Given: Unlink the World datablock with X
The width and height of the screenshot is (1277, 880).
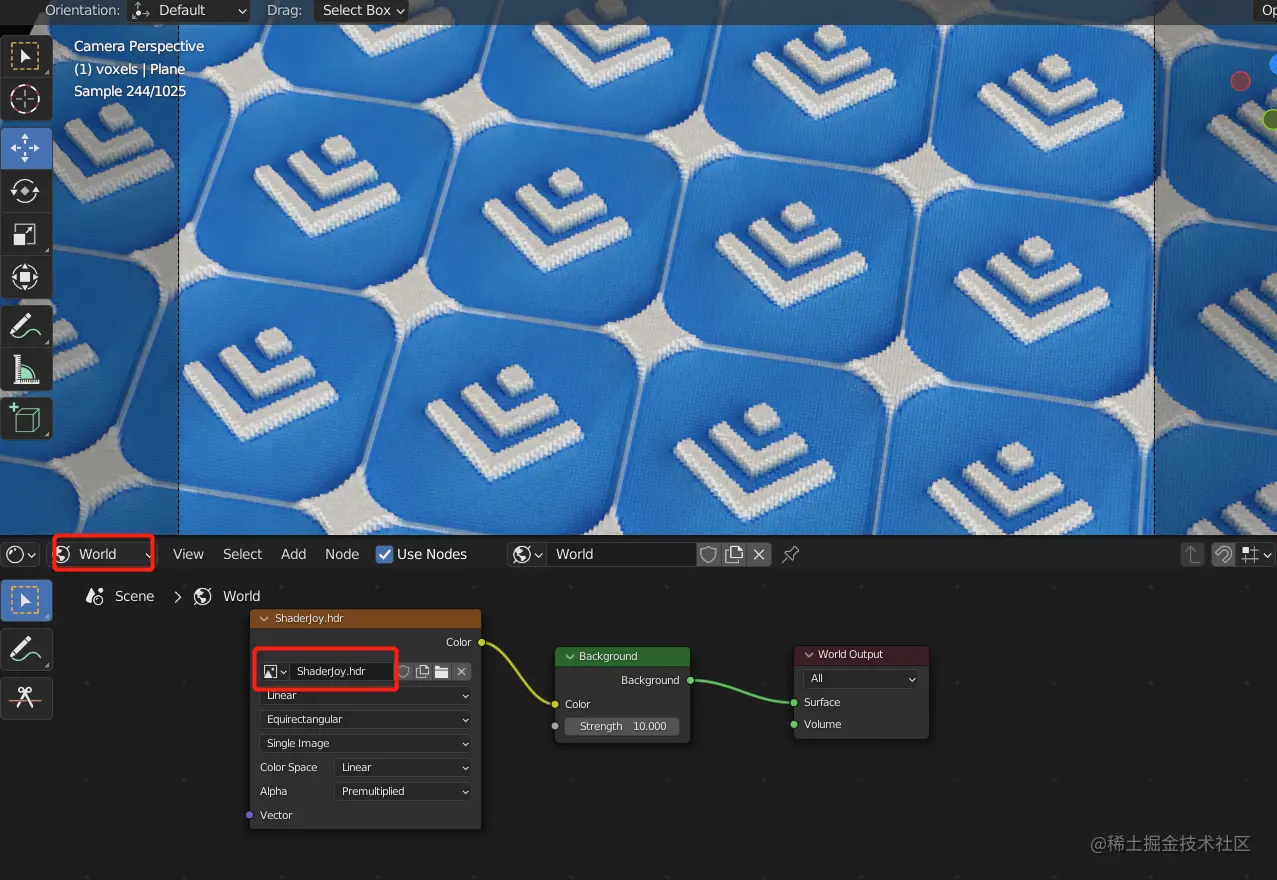Looking at the screenshot, I should coord(759,554).
